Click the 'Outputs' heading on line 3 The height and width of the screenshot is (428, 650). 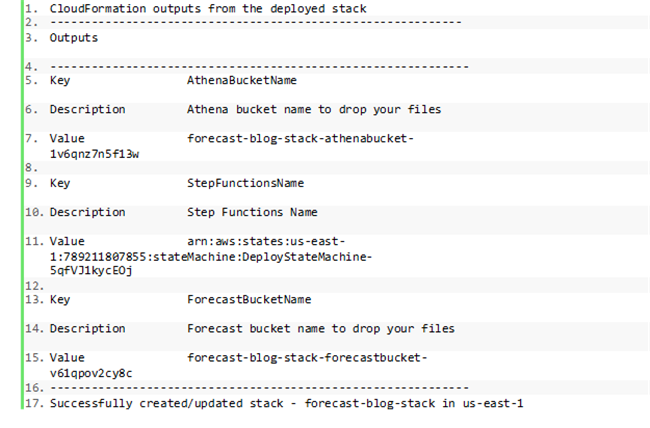(74, 38)
